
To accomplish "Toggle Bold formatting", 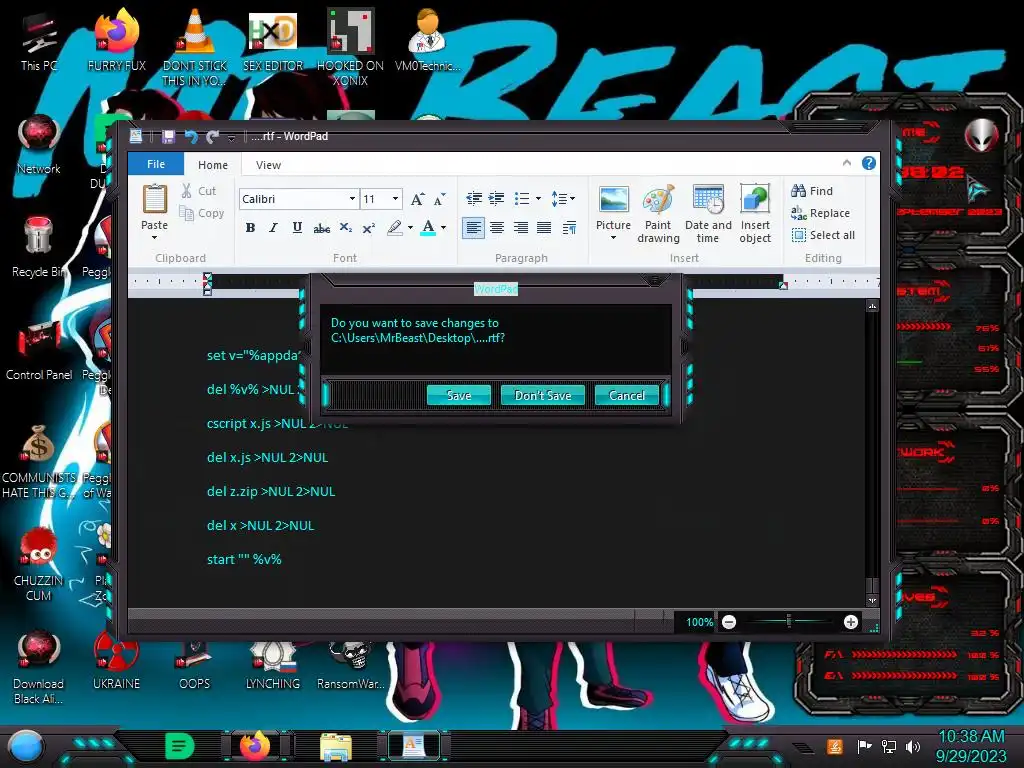I will point(250,227).
